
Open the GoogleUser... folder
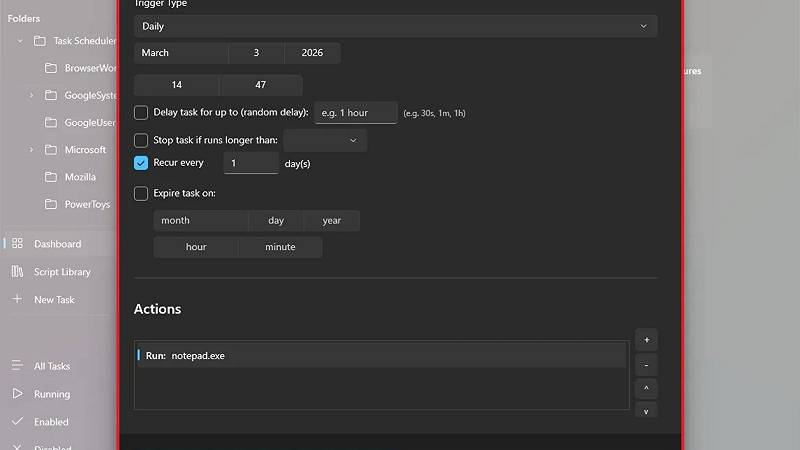click(x=90, y=122)
